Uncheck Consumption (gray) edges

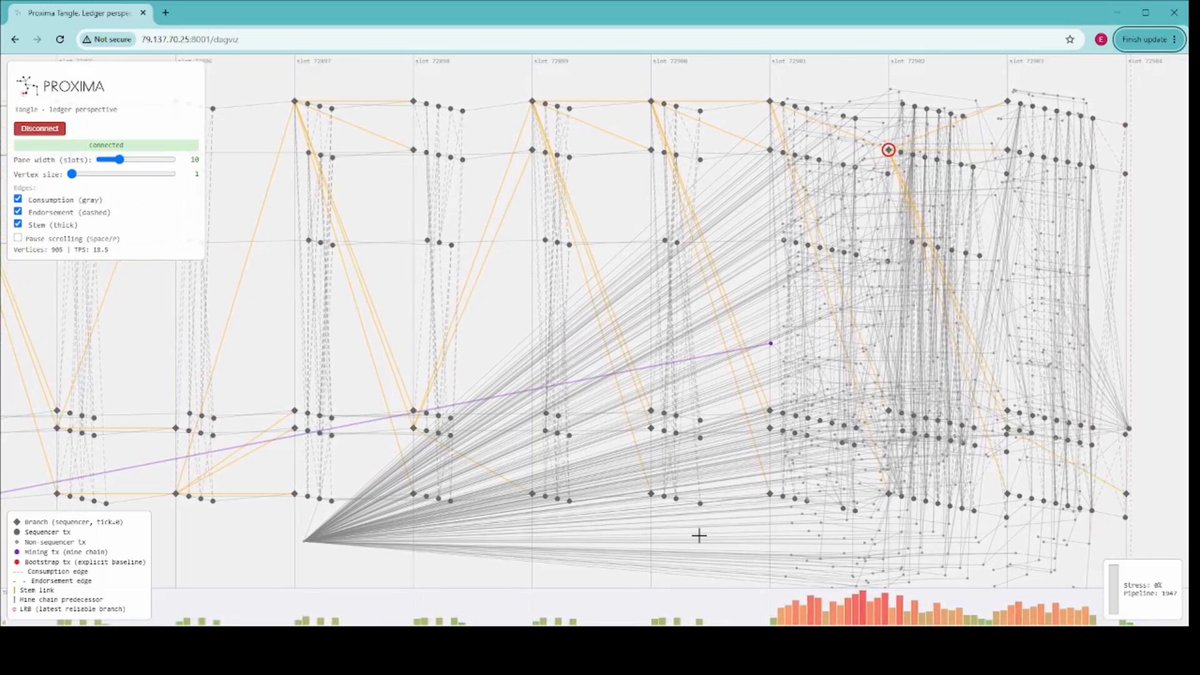(x=18, y=199)
